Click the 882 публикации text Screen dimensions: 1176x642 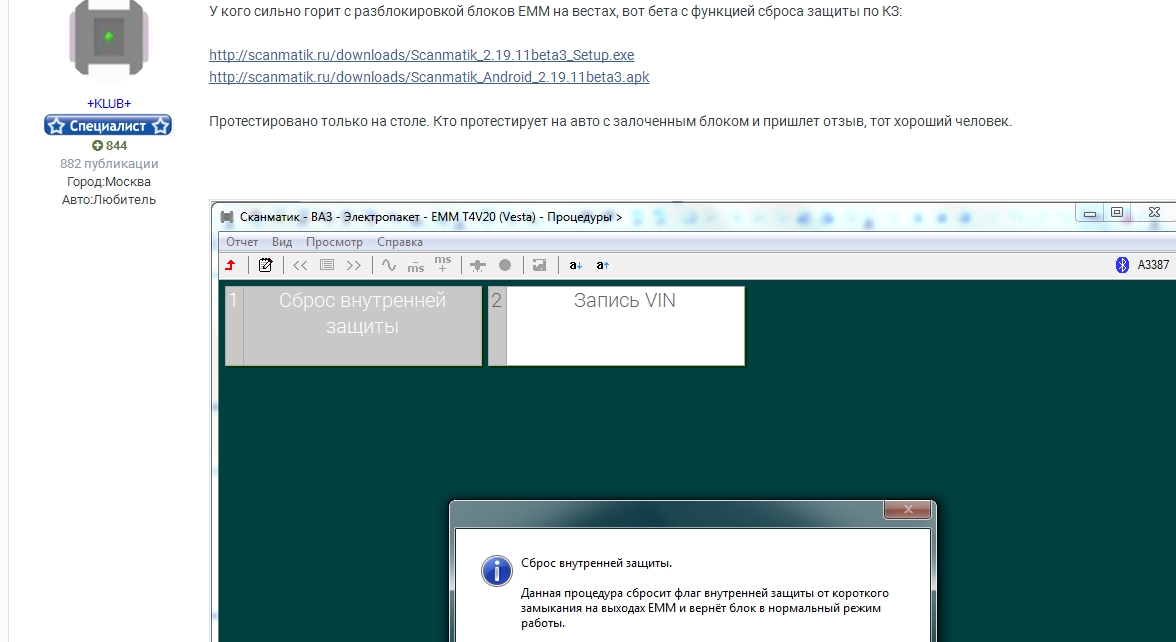tap(110, 164)
